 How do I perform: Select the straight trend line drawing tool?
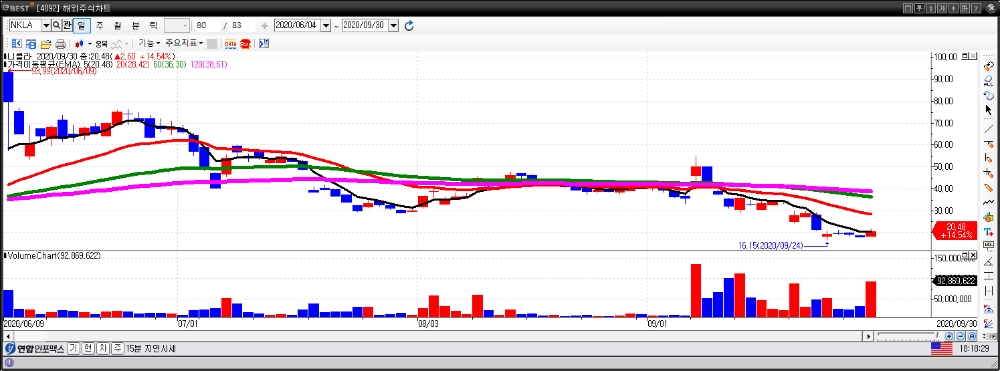click(989, 128)
